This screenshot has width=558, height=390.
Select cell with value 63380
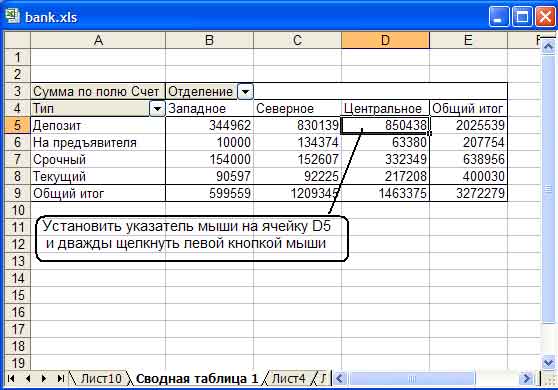tap(385, 142)
